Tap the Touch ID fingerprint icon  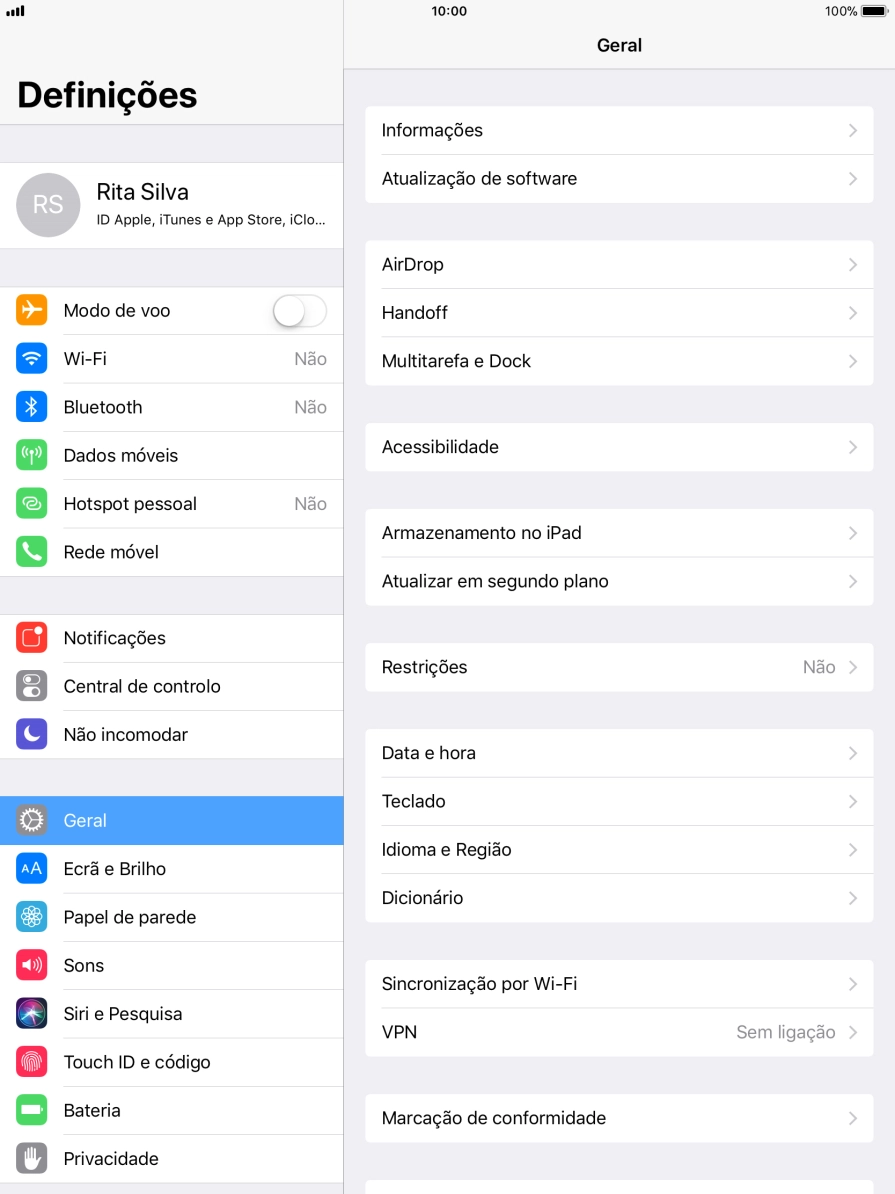pyautogui.click(x=31, y=1062)
